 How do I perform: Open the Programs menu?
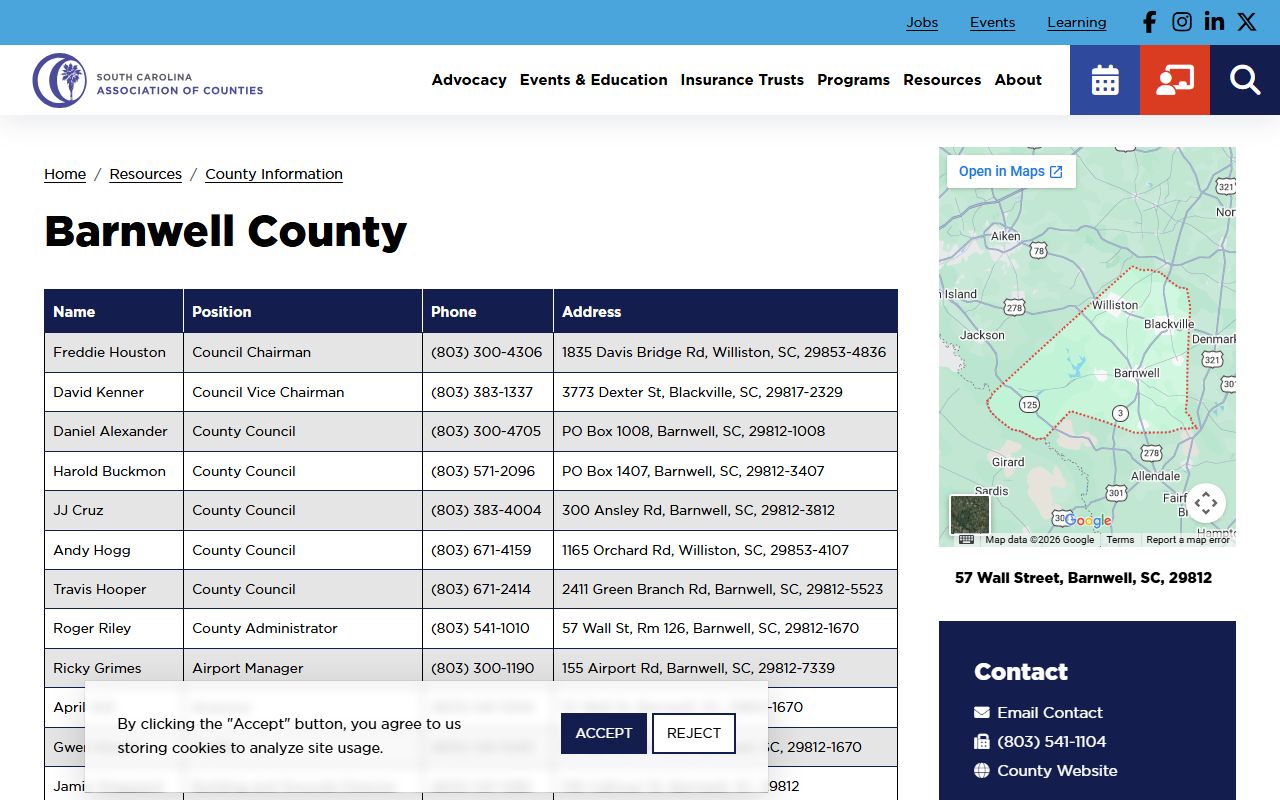click(853, 80)
